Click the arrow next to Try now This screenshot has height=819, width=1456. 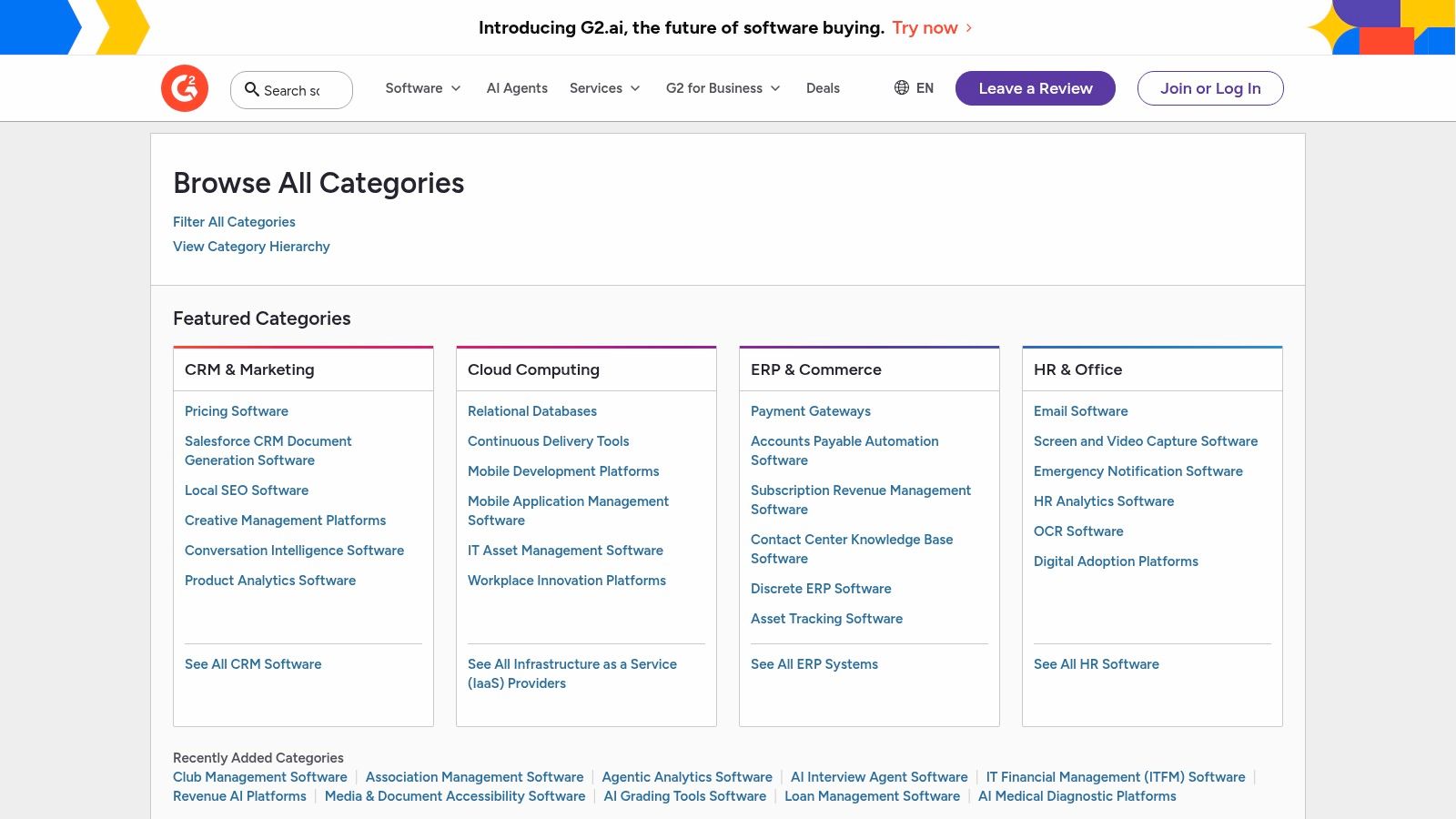click(x=967, y=28)
